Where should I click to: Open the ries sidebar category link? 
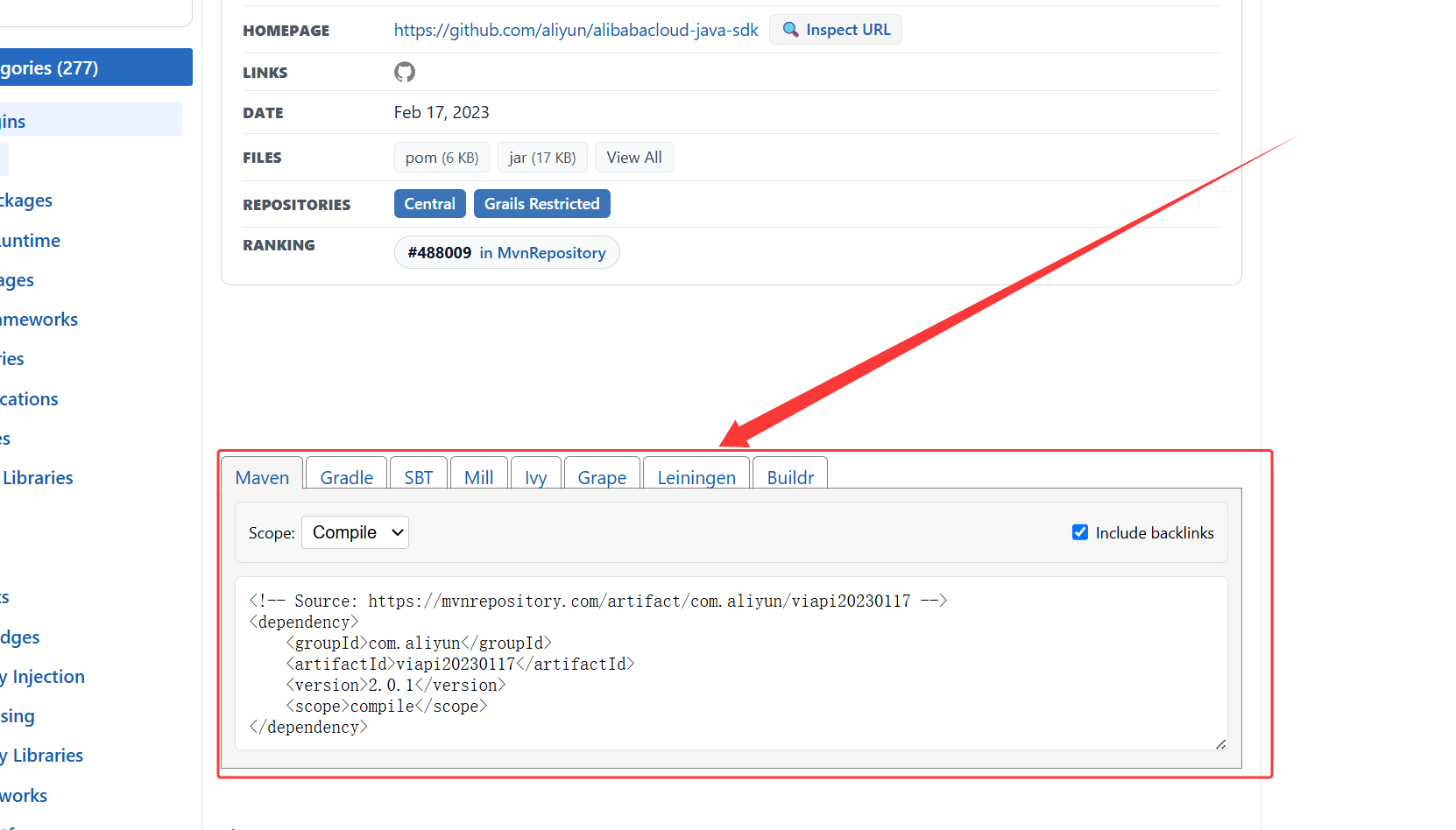pos(12,359)
